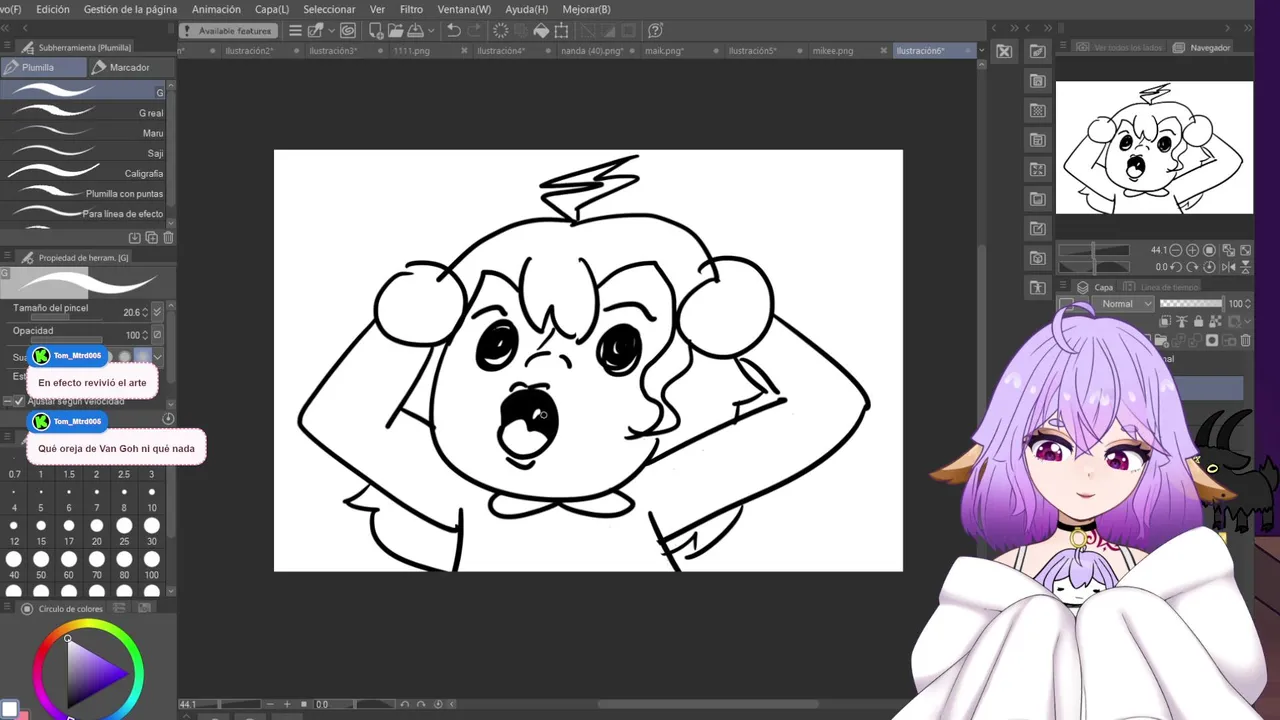Viewport: 1280px width, 720px height.
Task: Click the Fill paint bucket icon
Action: (541, 31)
